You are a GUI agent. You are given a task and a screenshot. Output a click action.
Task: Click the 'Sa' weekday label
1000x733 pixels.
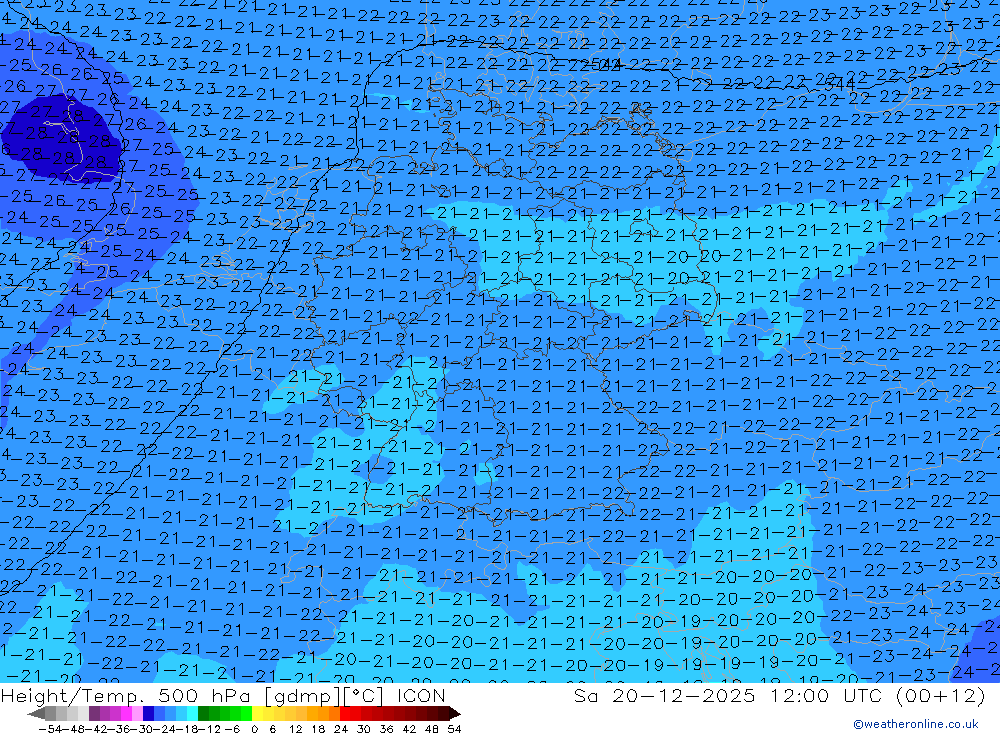click(x=585, y=695)
